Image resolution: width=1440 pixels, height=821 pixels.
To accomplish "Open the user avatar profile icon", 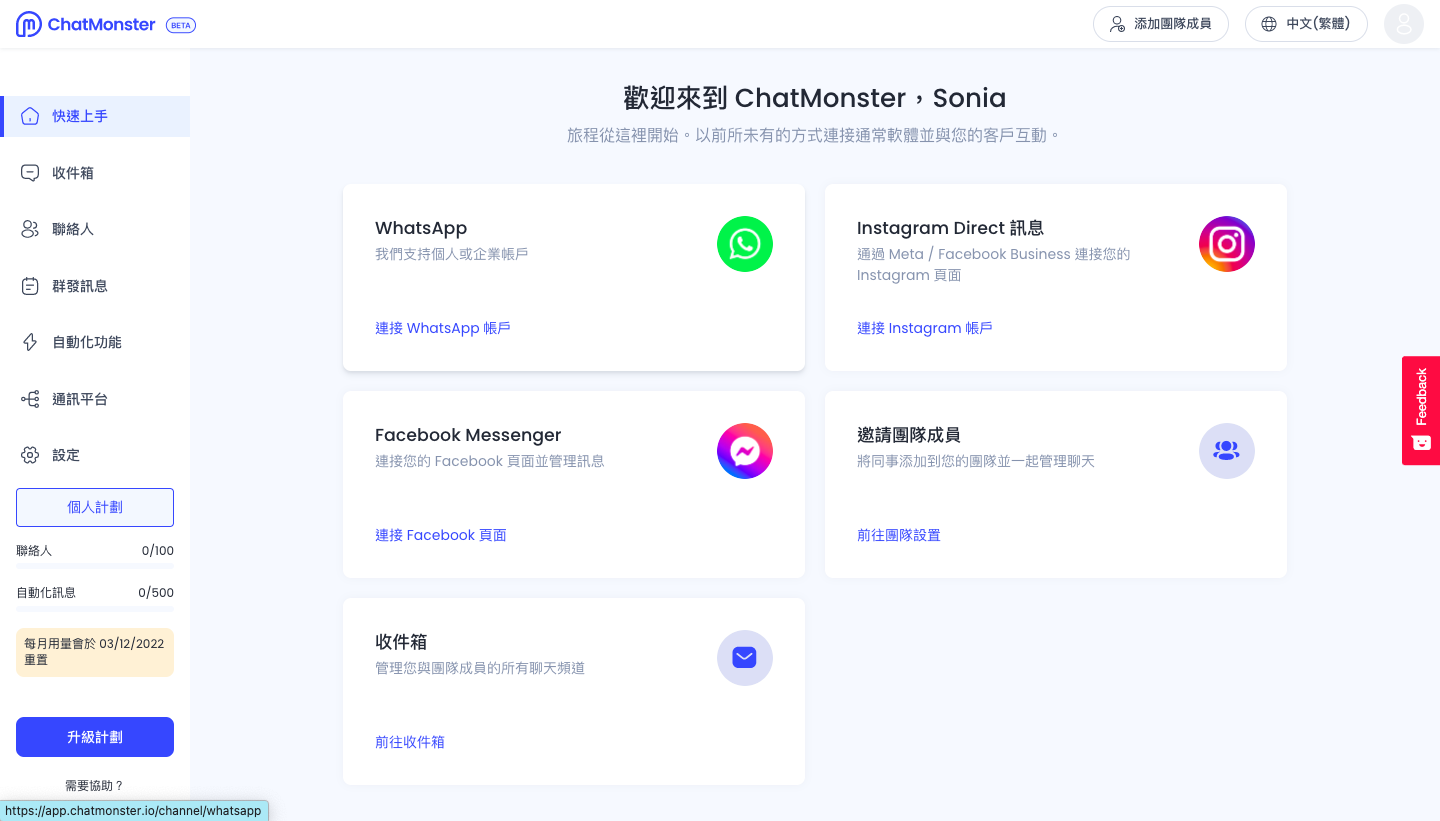I will (x=1403, y=24).
